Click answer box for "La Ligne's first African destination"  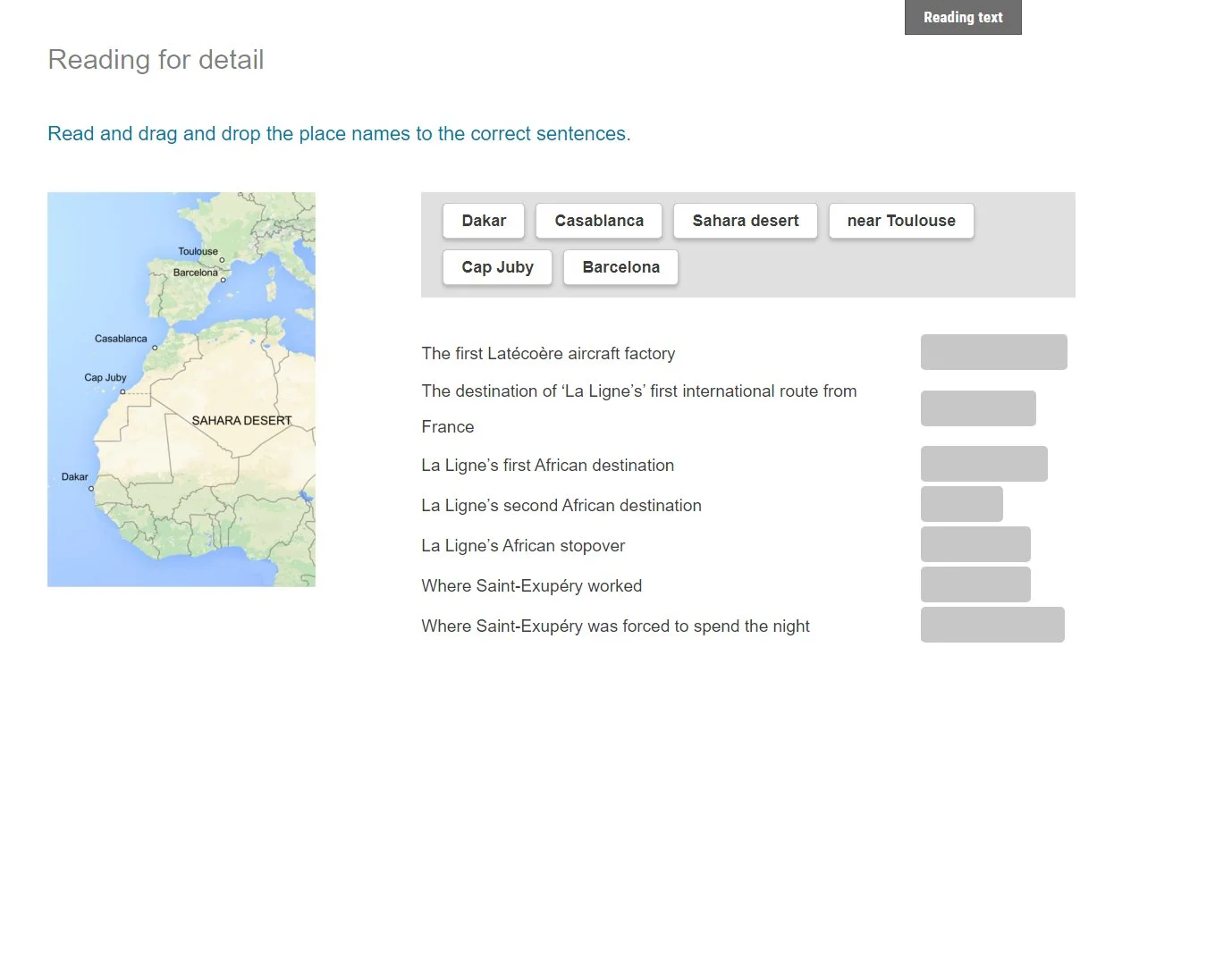983,464
